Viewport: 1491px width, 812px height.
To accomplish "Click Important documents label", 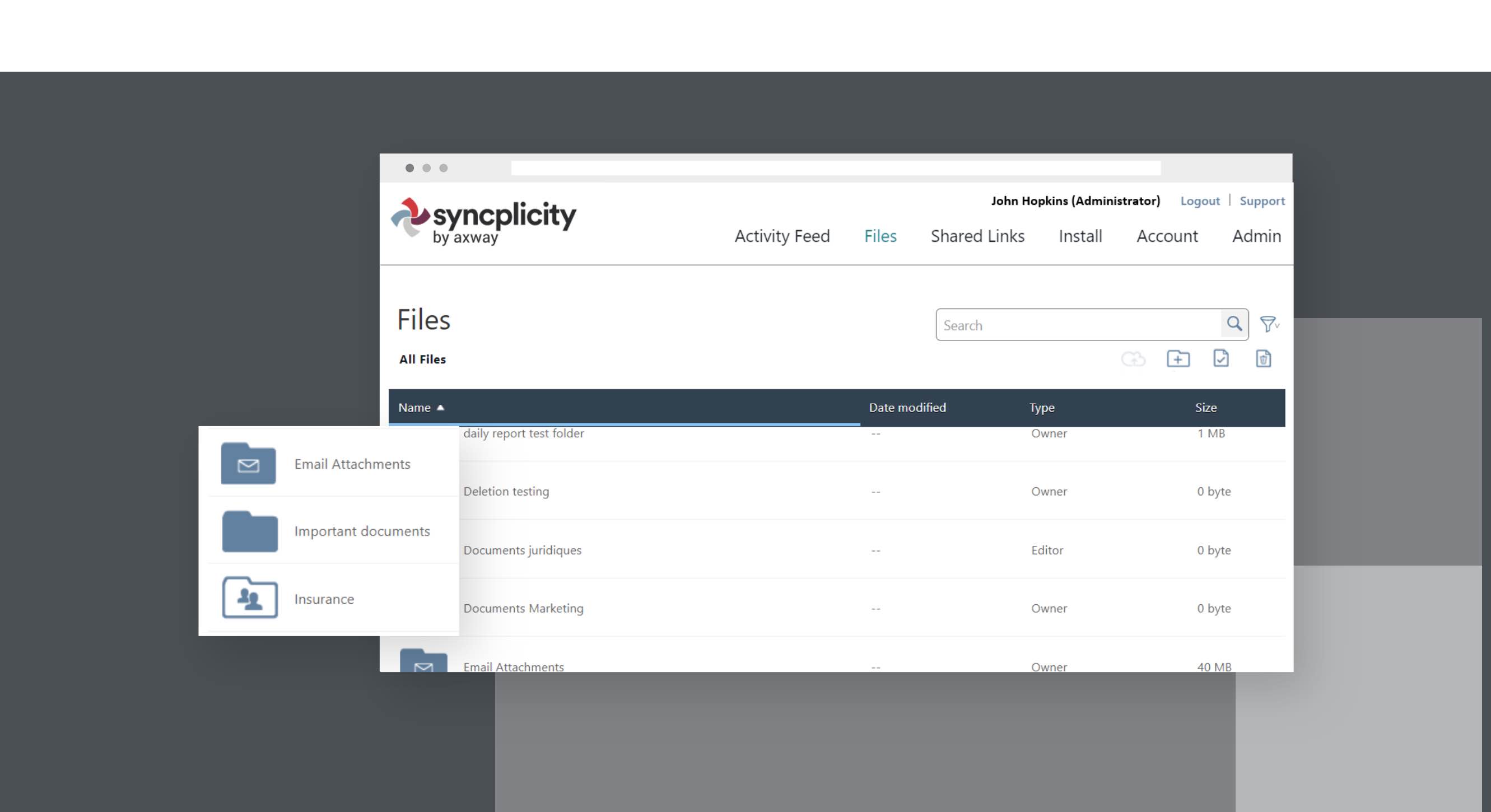I will click(362, 531).
